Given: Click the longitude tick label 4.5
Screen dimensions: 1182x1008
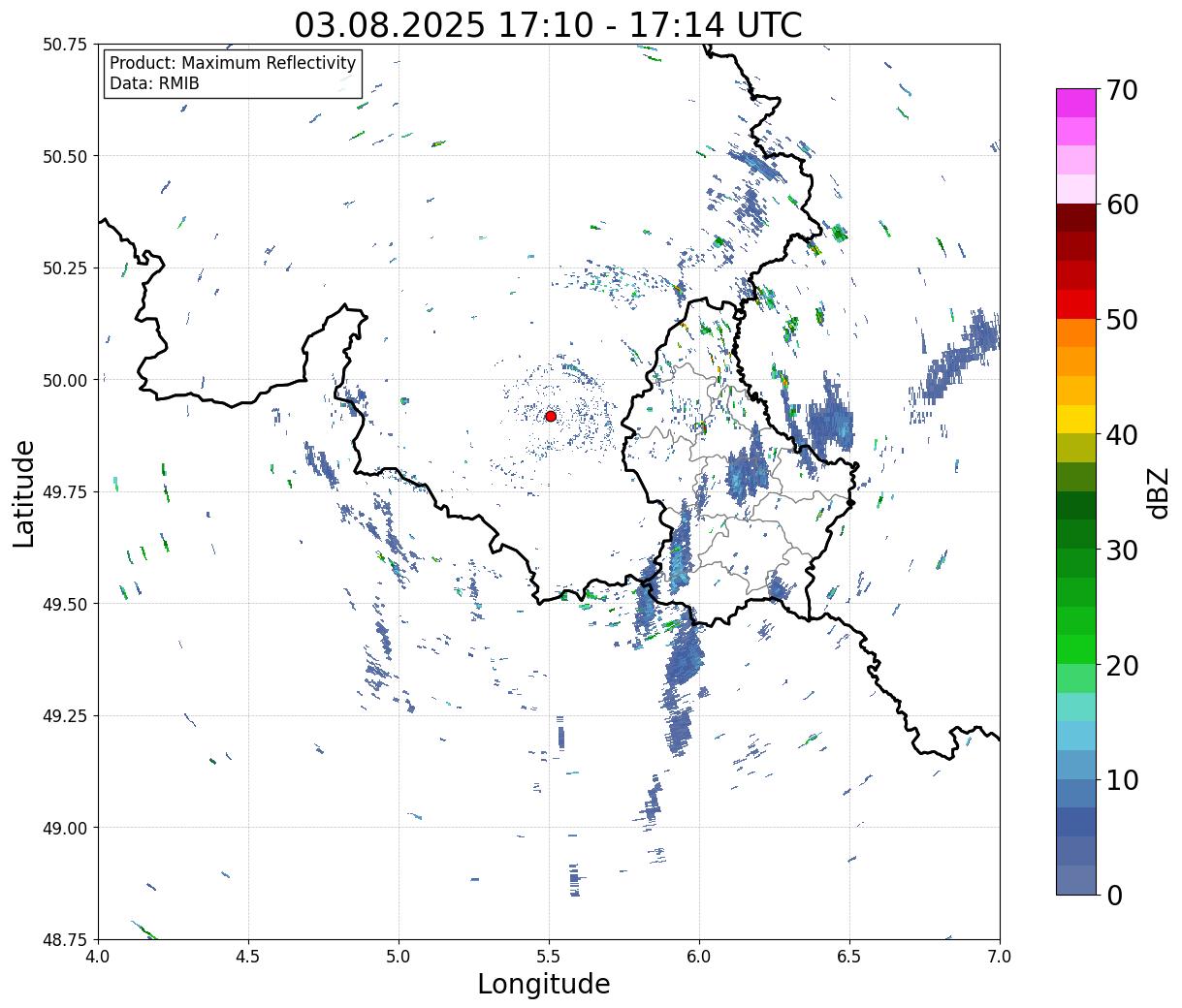Looking at the screenshot, I should pyautogui.click(x=248, y=956).
